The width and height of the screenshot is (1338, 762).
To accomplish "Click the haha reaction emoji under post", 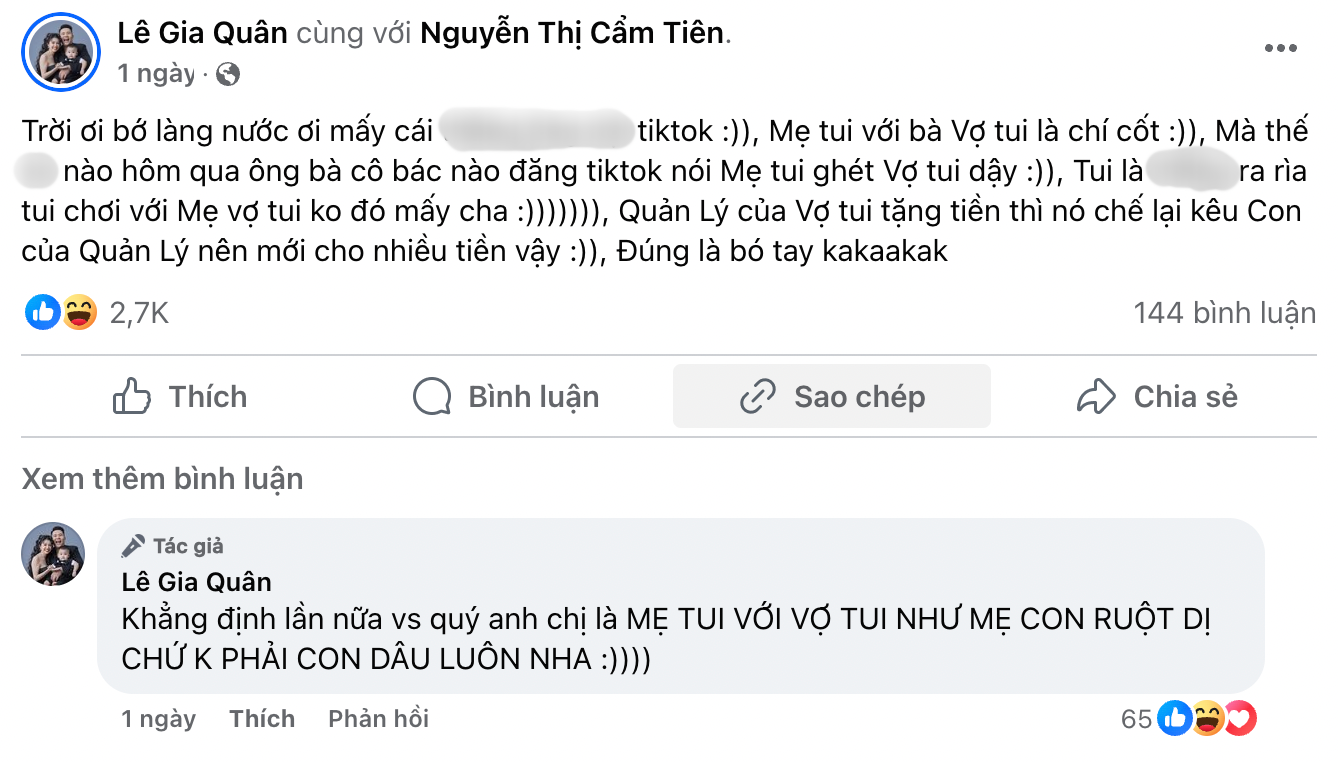I will [x=79, y=313].
